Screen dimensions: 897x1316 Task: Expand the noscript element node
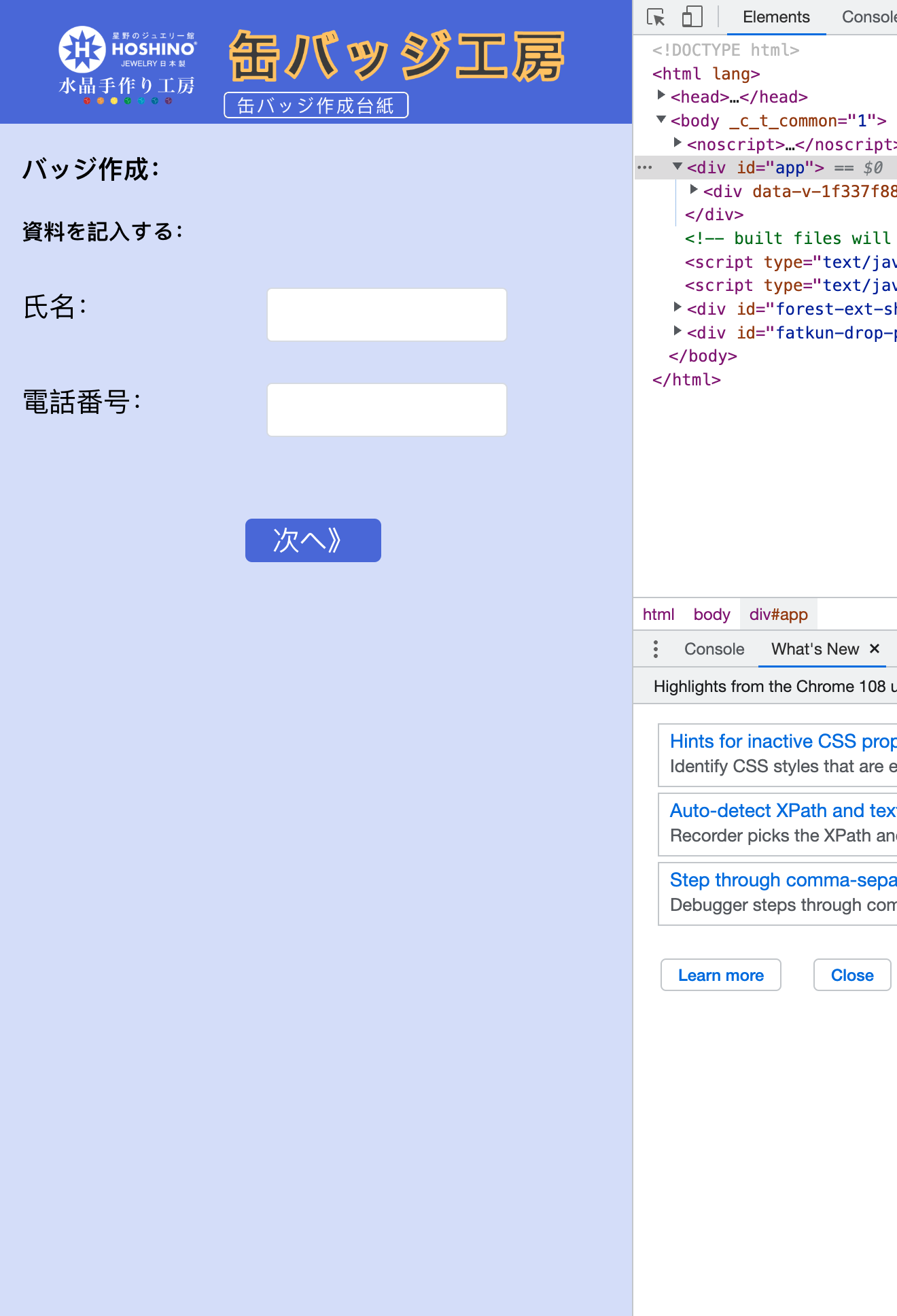coord(678,143)
